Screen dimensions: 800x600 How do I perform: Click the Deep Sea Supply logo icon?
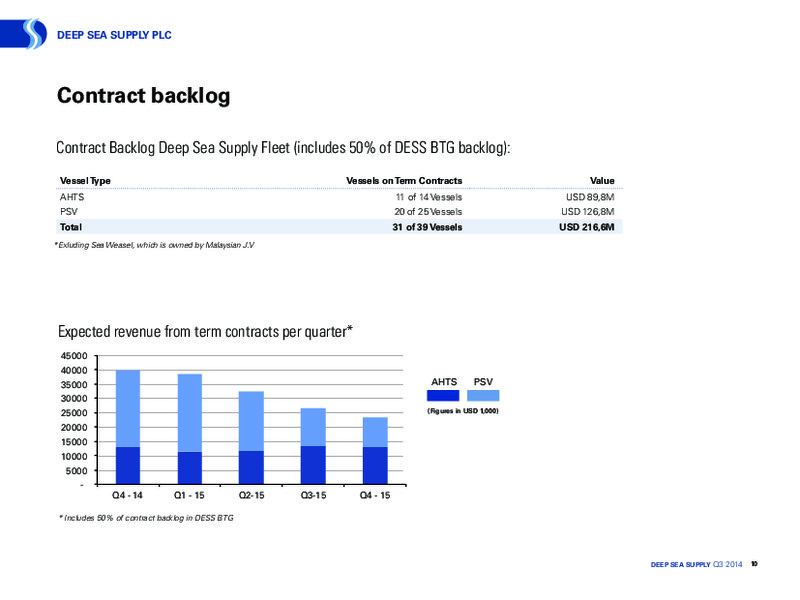[x=23, y=34]
